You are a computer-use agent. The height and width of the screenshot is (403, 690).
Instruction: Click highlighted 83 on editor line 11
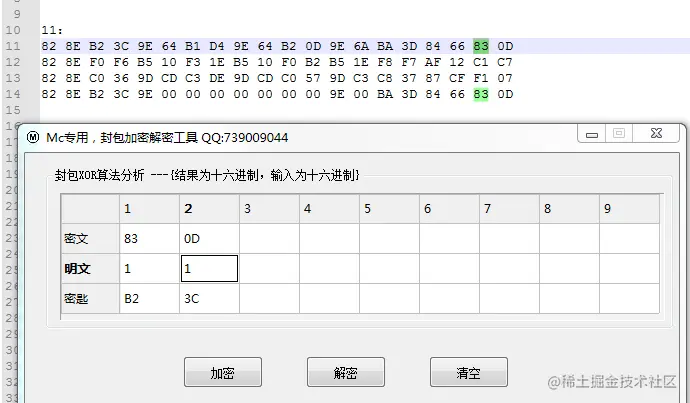(x=481, y=46)
